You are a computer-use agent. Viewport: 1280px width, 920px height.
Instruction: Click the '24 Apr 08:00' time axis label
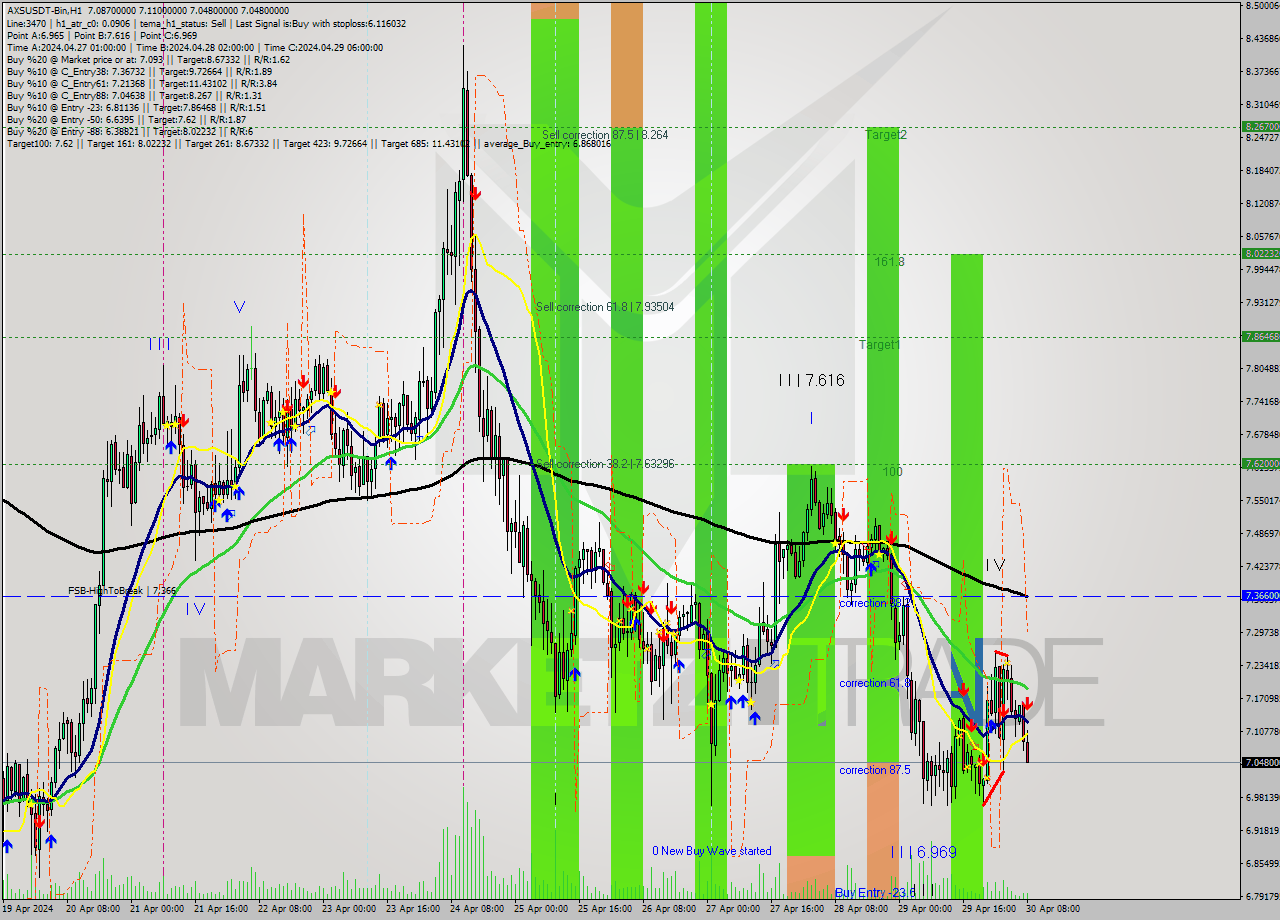click(477, 909)
